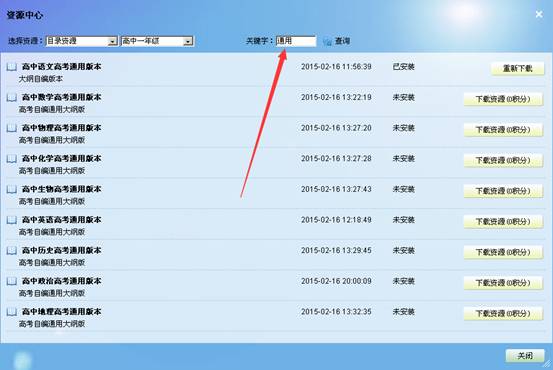Download the 高中地理高考通用版本 resource
Image resolution: width=553 pixels, height=370 pixels.
click(x=503, y=314)
